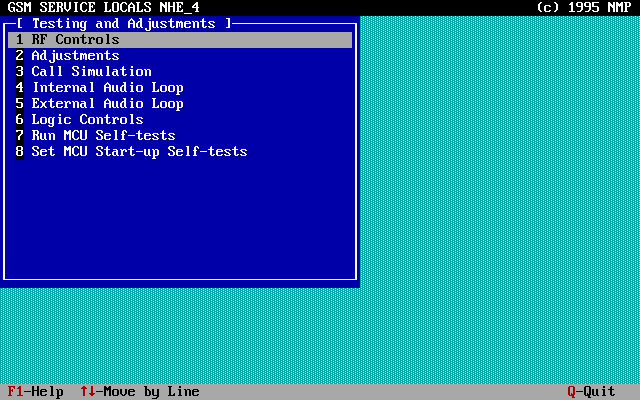Open Set MCU Start-up Self-tests
This screenshot has height=400, width=640.
pyautogui.click(x=139, y=152)
